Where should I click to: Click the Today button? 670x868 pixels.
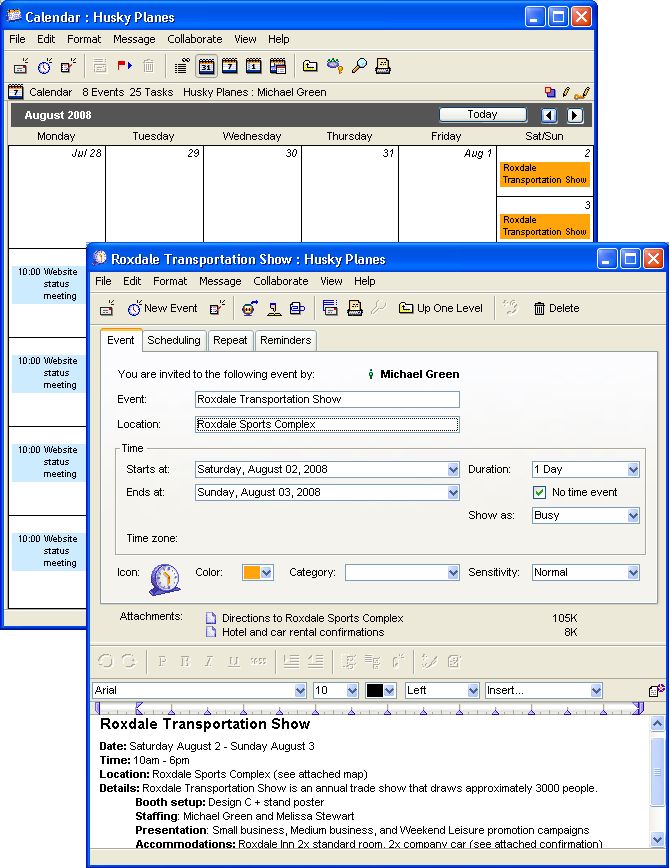[x=482, y=115]
